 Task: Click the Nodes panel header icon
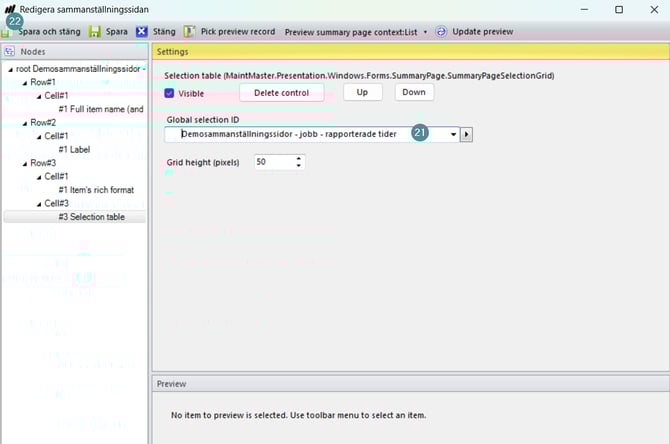pyautogui.click(x=10, y=51)
